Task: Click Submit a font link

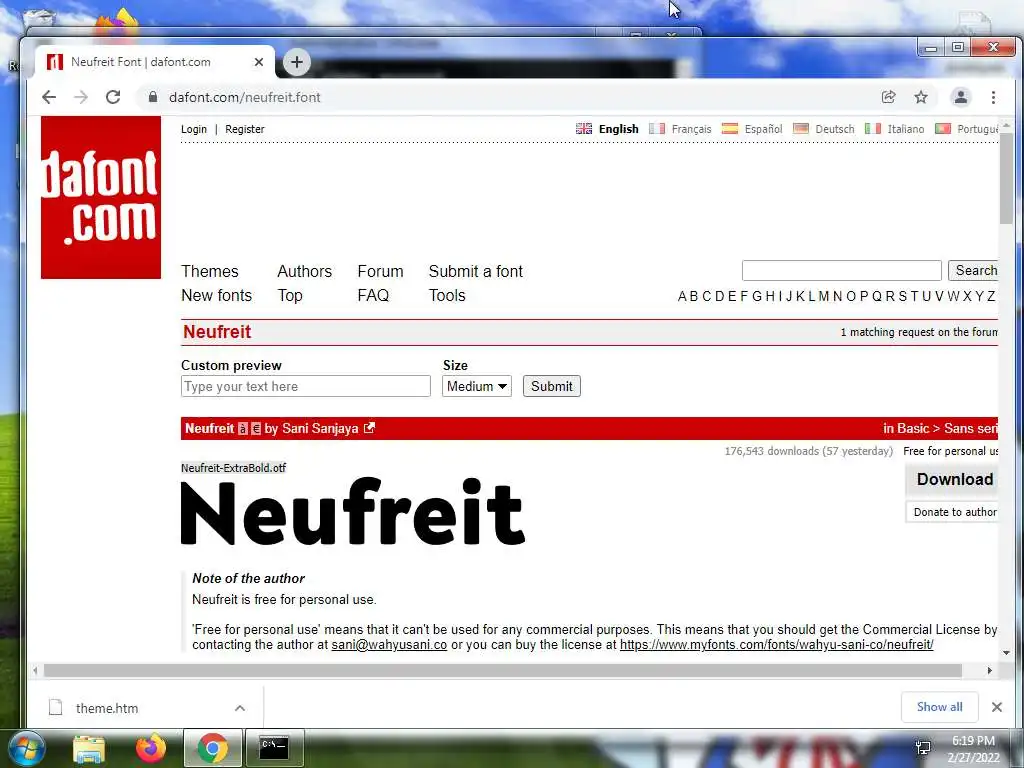Action: pyautogui.click(x=475, y=271)
